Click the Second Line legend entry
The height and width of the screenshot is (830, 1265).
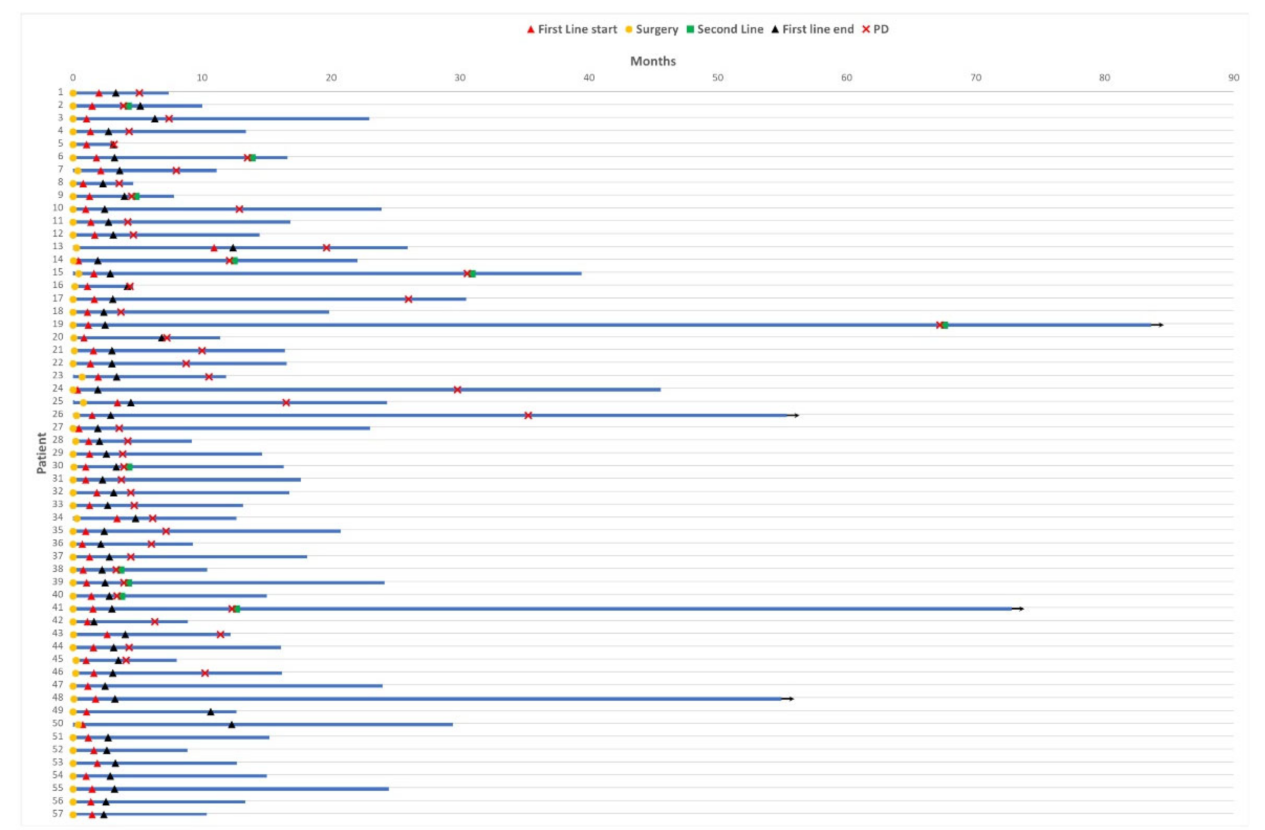[724, 29]
